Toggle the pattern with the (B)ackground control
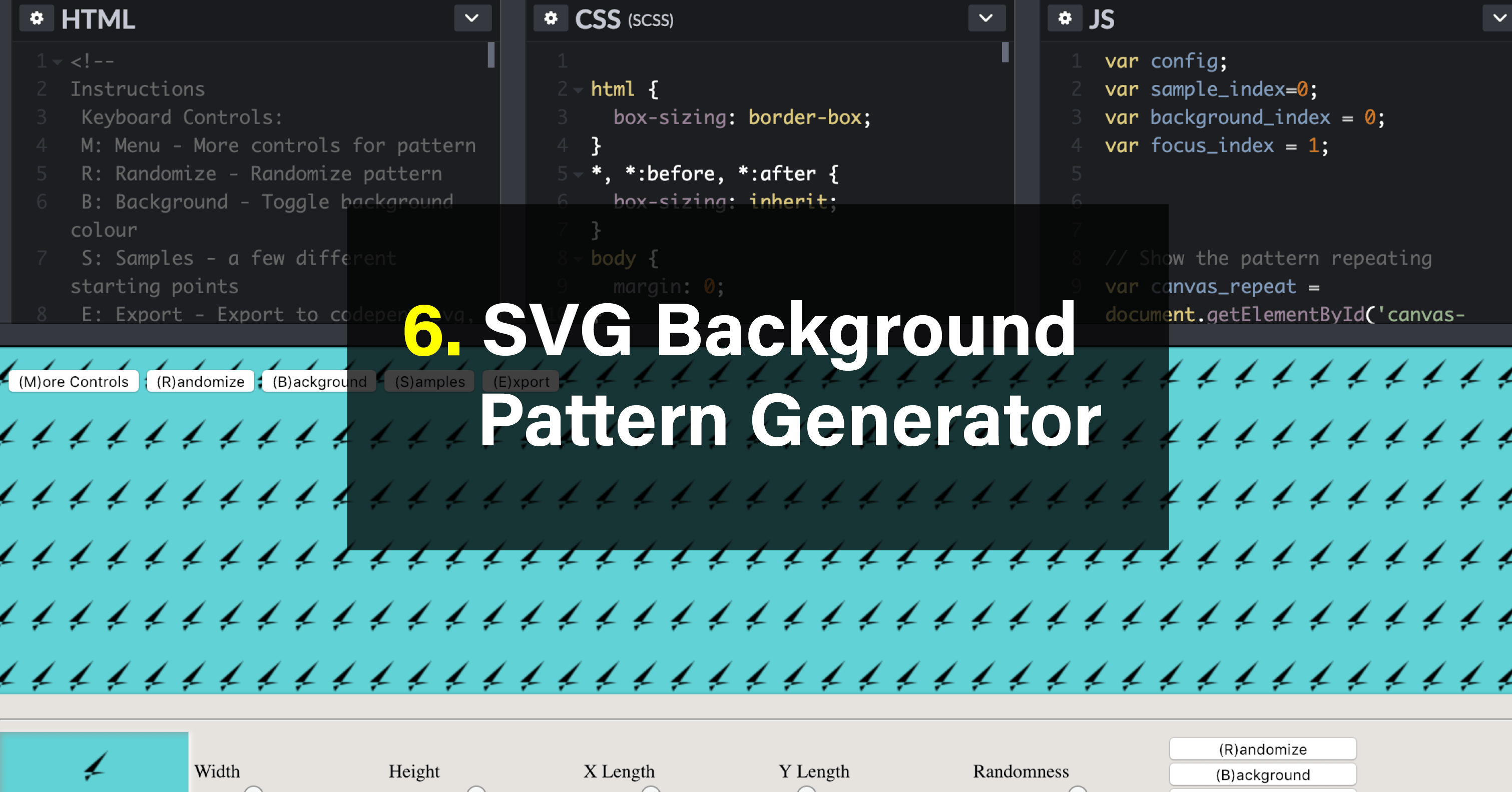Viewport: 1512px width, 792px height. pyautogui.click(x=319, y=381)
